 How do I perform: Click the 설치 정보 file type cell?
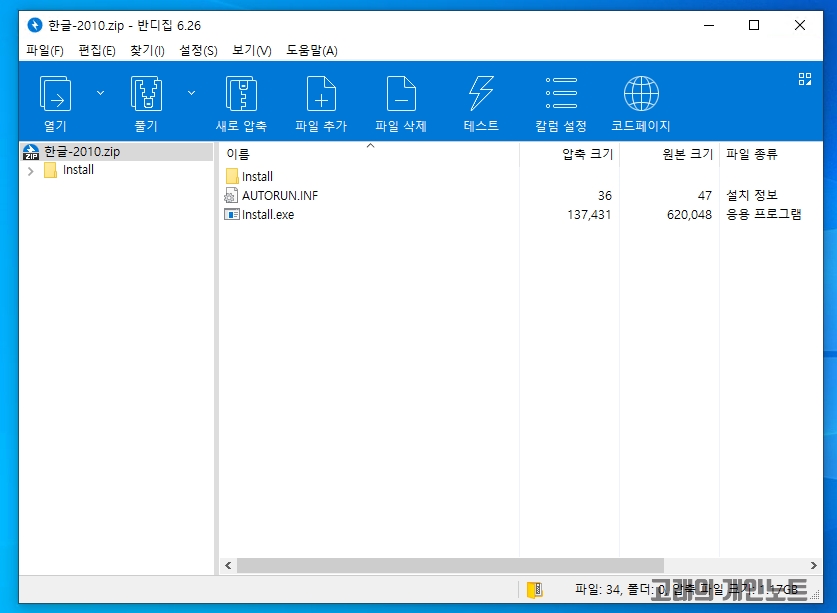point(752,195)
